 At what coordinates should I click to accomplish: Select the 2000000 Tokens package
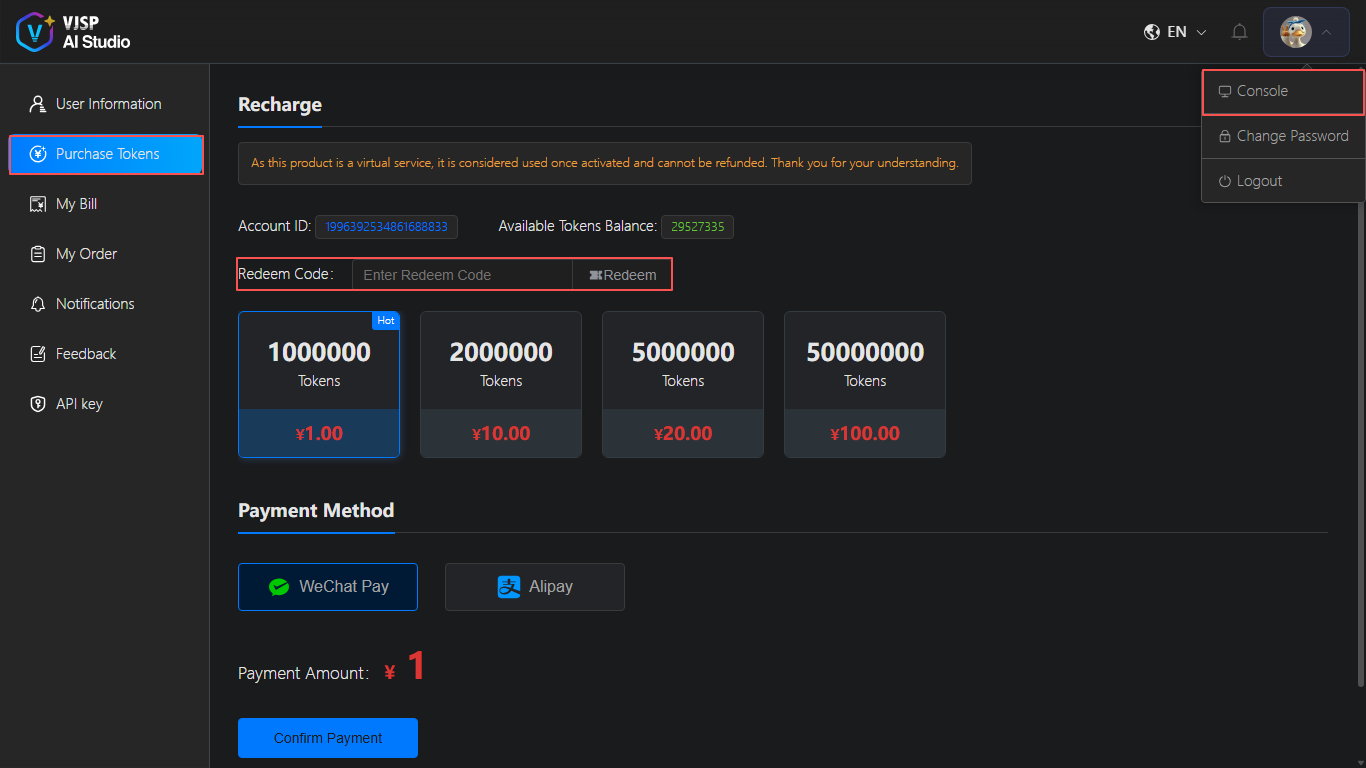coord(501,384)
